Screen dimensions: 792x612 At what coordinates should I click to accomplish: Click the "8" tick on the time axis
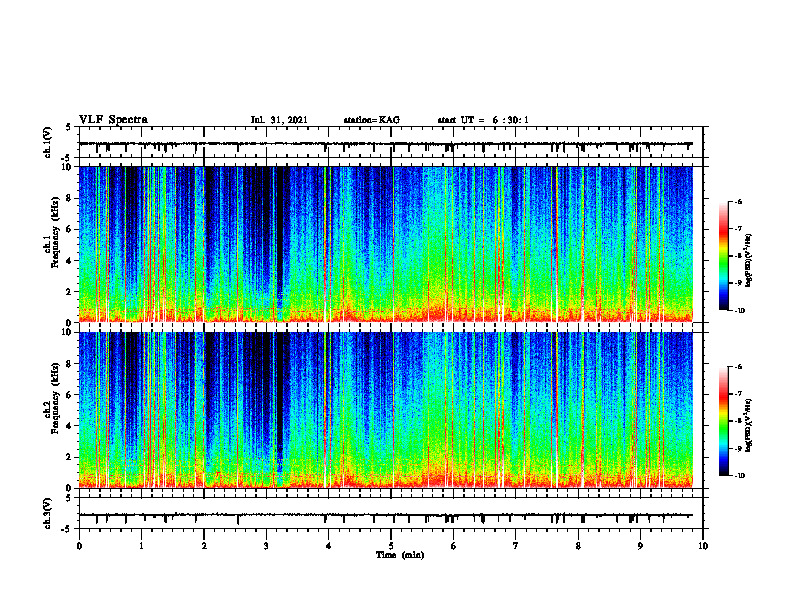pyautogui.click(x=578, y=546)
